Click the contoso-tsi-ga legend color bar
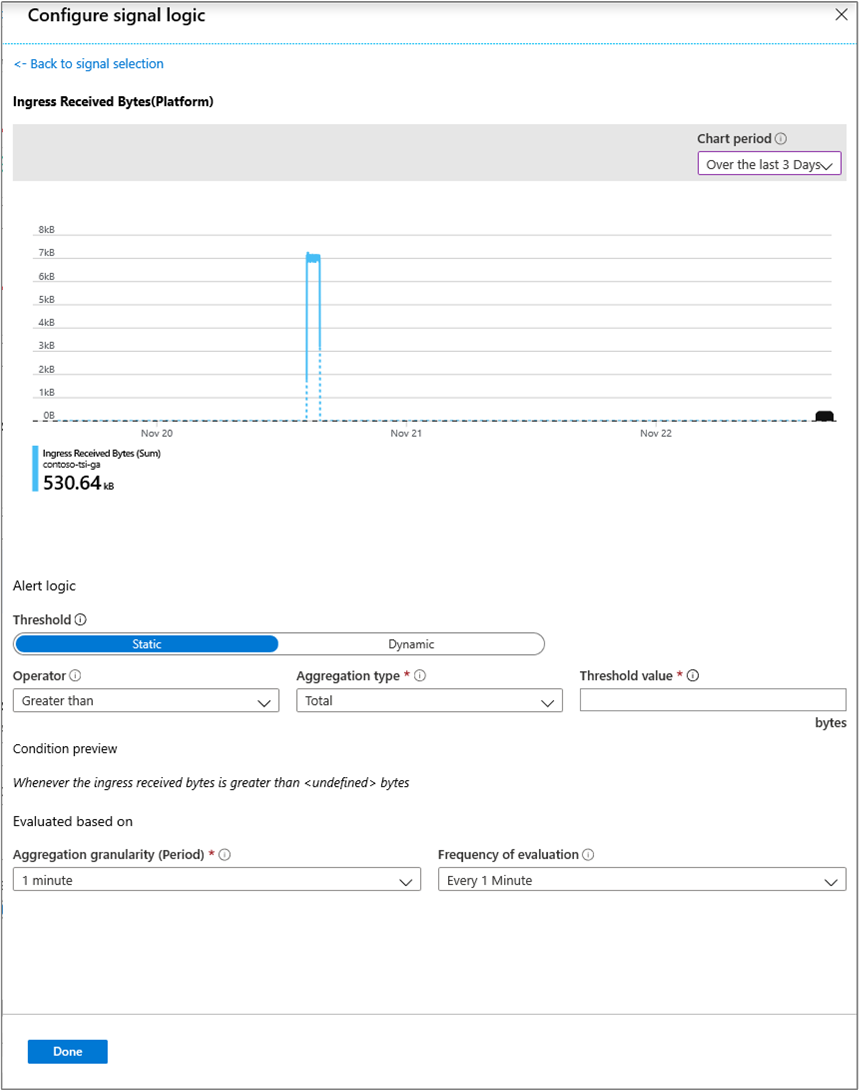Viewport: 859px width, 1091px height. pyautogui.click(x=34, y=470)
